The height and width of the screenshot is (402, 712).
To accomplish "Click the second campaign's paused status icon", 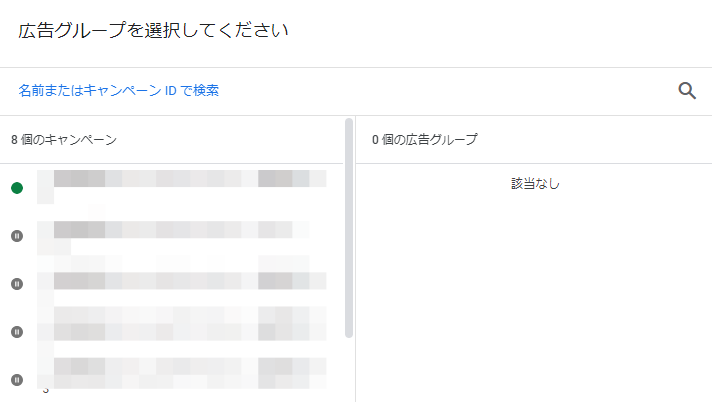I will [17, 236].
